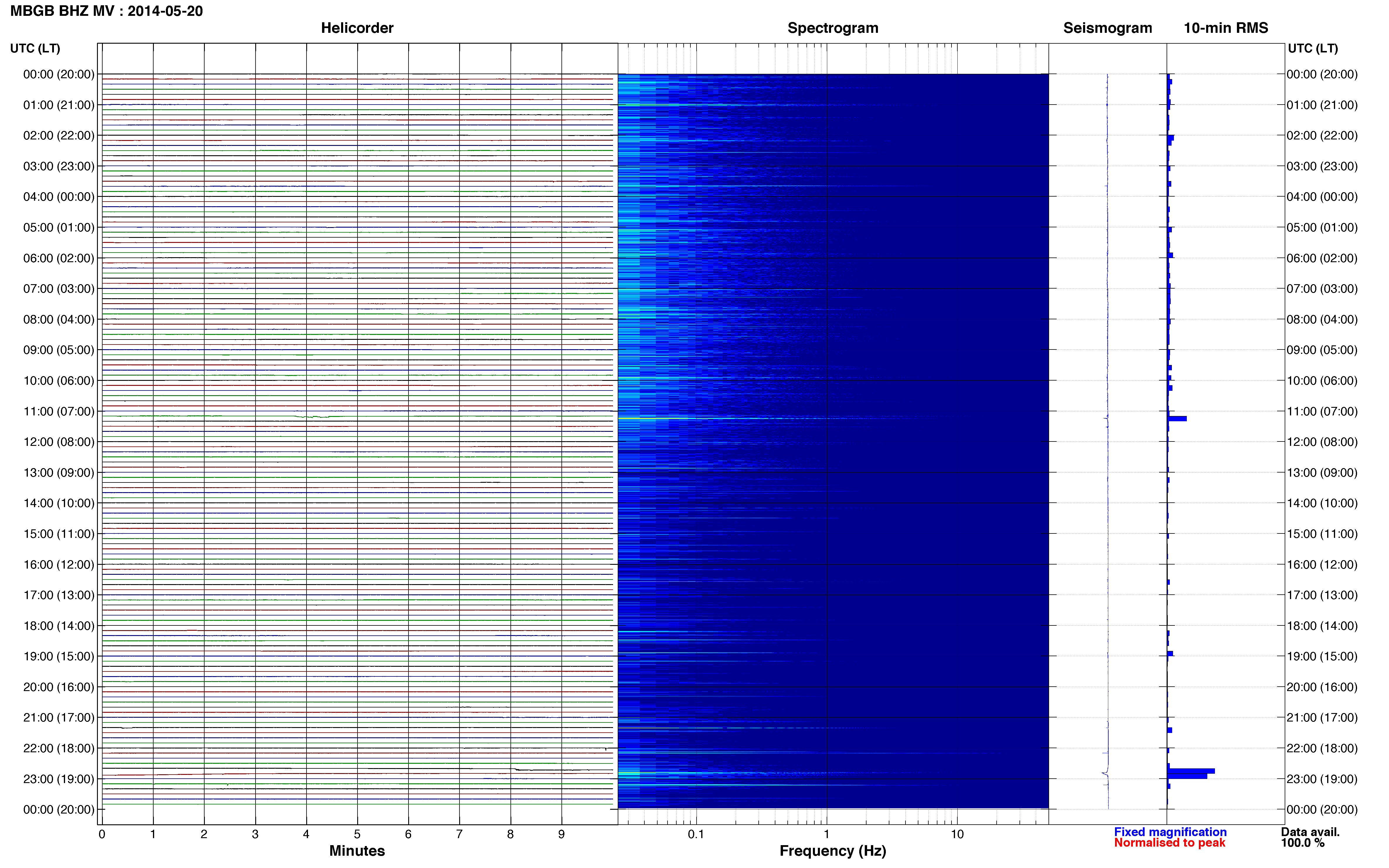Viewport: 1389px width, 868px height.
Task: Select left-axis time label 23:00 (19:00)
Action: coord(59,779)
